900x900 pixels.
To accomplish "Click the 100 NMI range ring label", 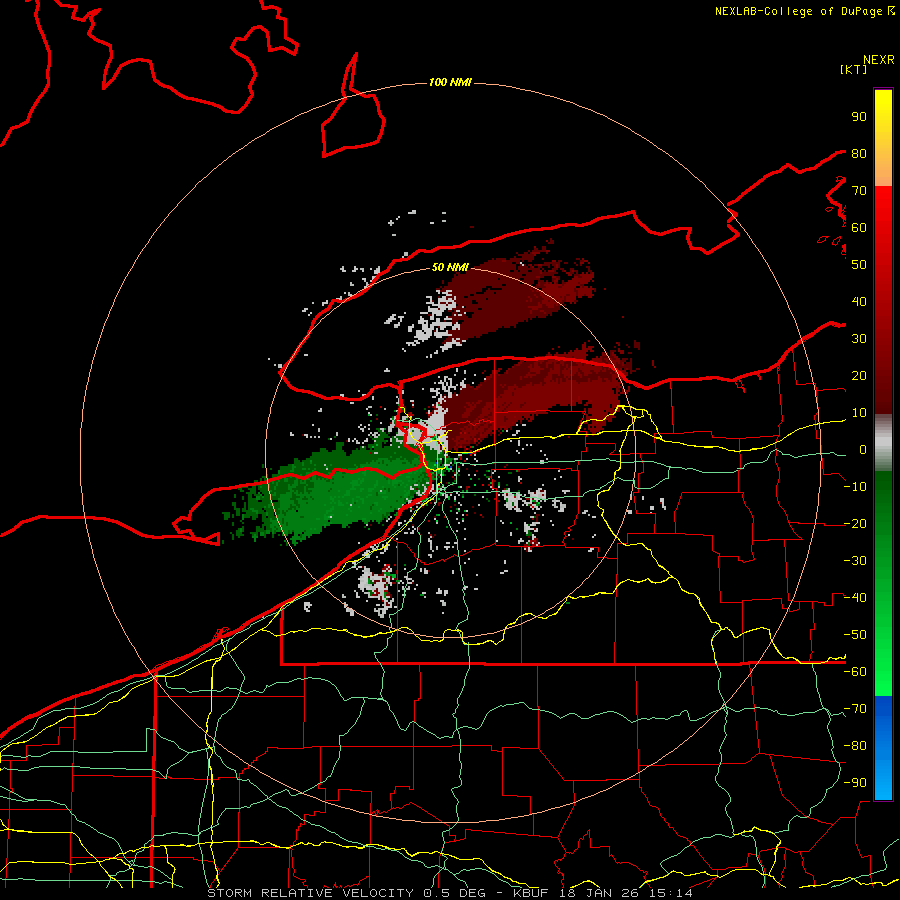I will click(450, 83).
